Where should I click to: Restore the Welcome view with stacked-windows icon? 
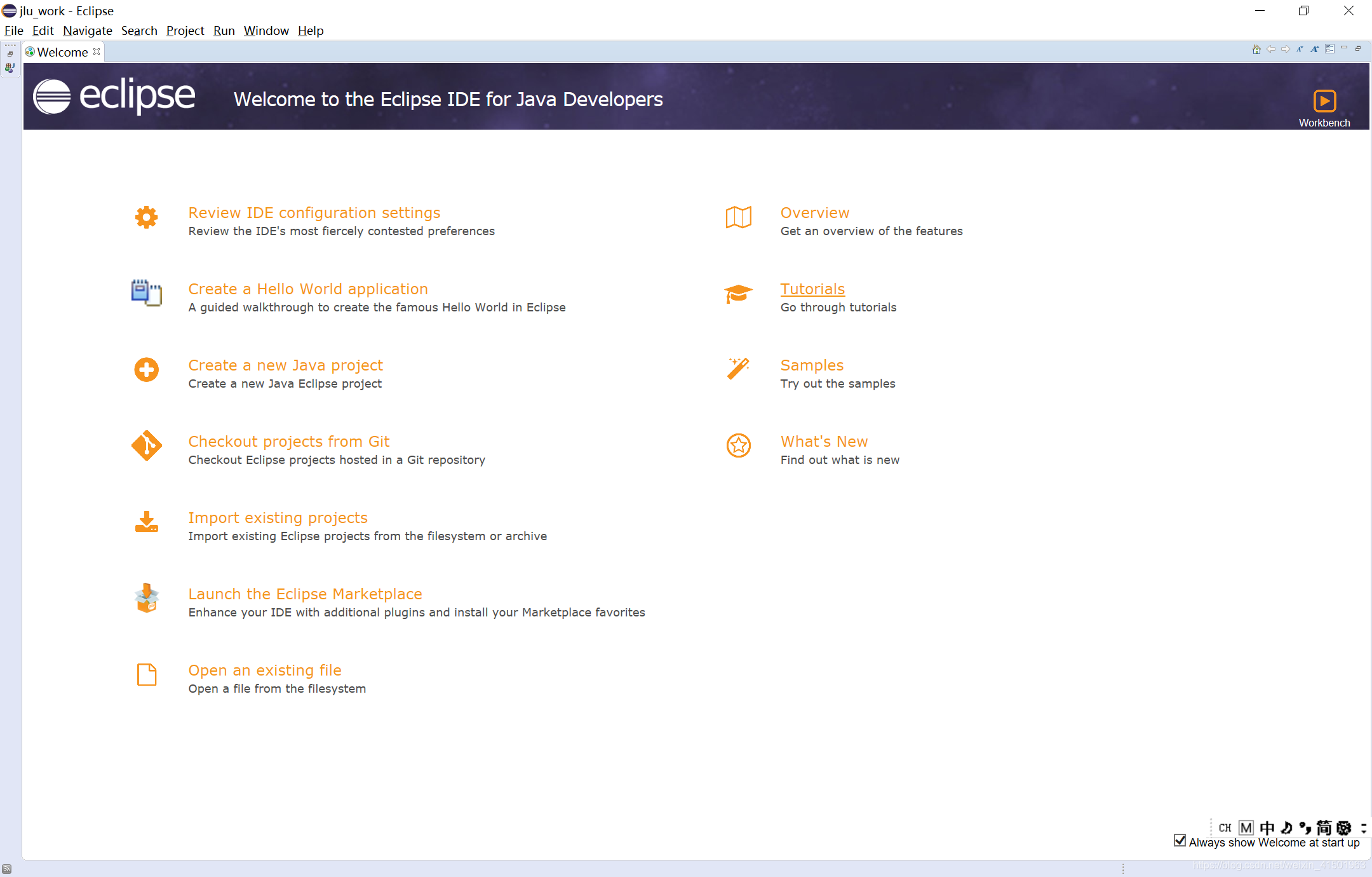click(x=1358, y=48)
